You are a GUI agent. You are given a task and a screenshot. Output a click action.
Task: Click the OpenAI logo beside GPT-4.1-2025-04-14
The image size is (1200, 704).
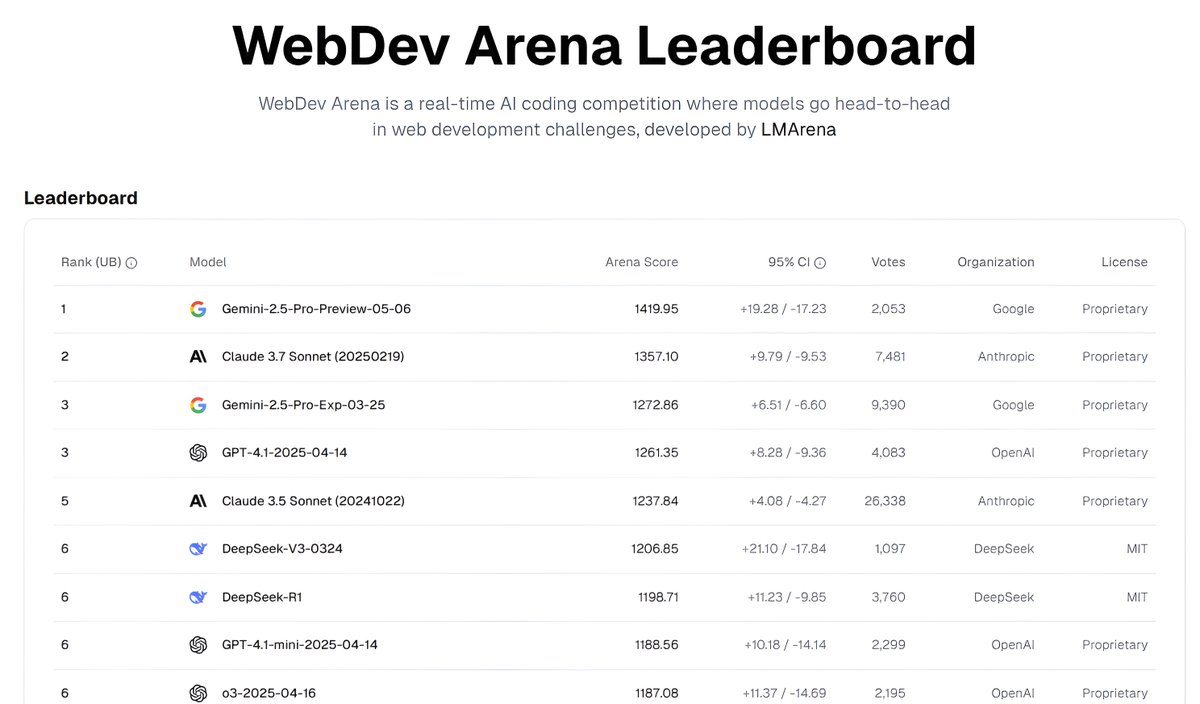[198, 453]
